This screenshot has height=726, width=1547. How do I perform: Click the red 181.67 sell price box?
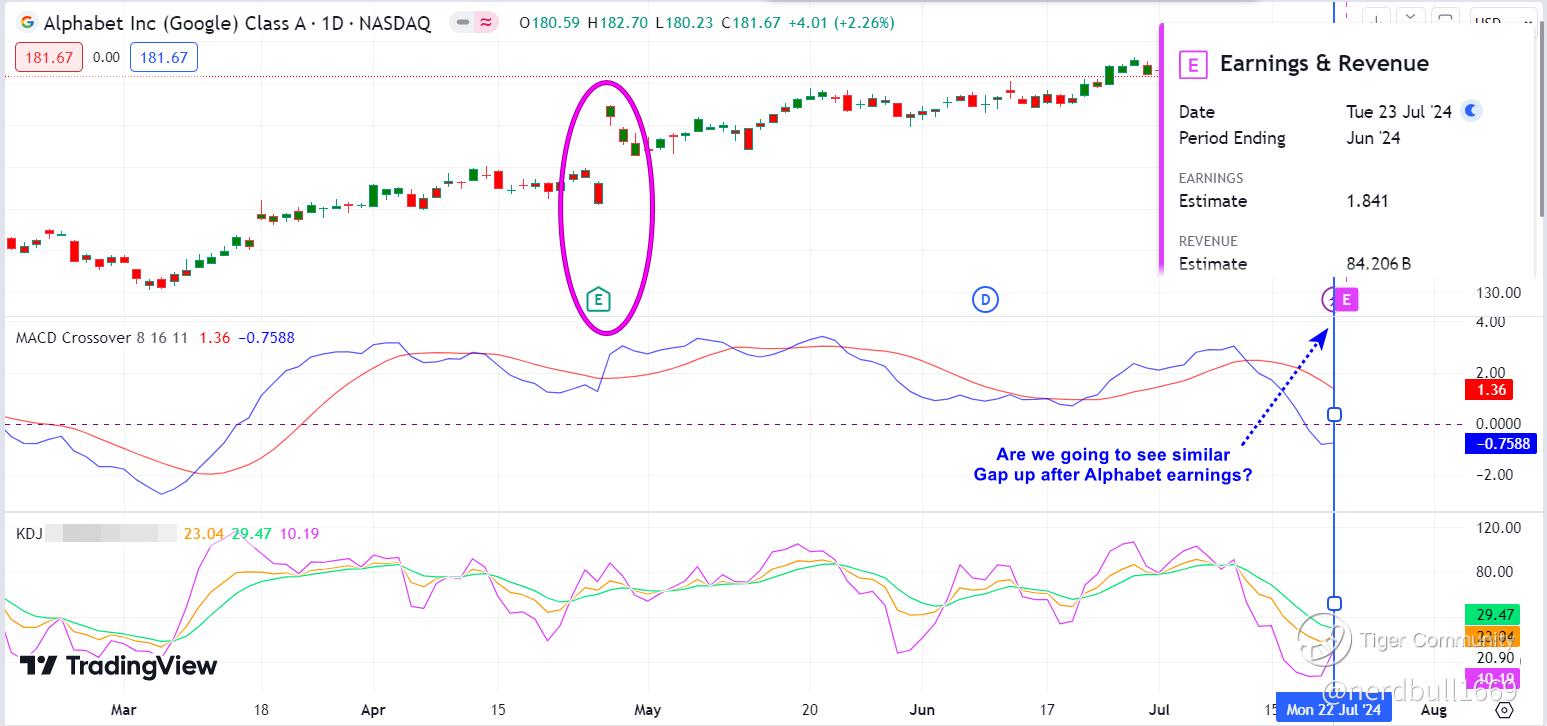point(49,58)
